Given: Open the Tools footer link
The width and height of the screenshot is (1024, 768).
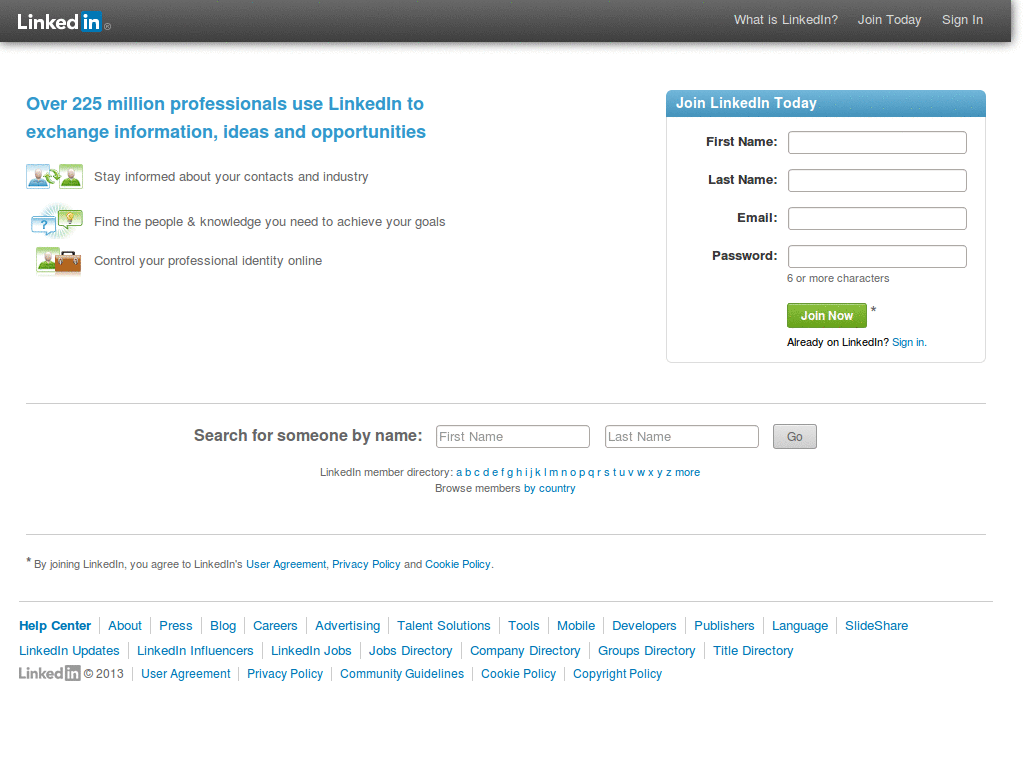Looking at the screenshot, I should (x=524, y=626).
